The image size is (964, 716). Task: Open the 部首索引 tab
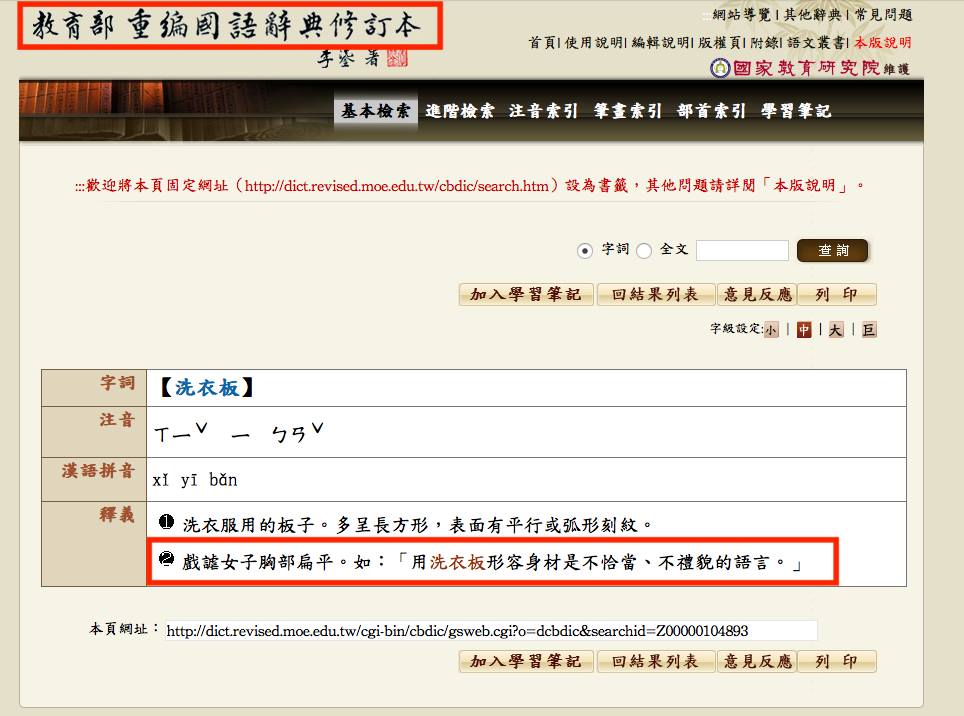click(x=711, y=111)
